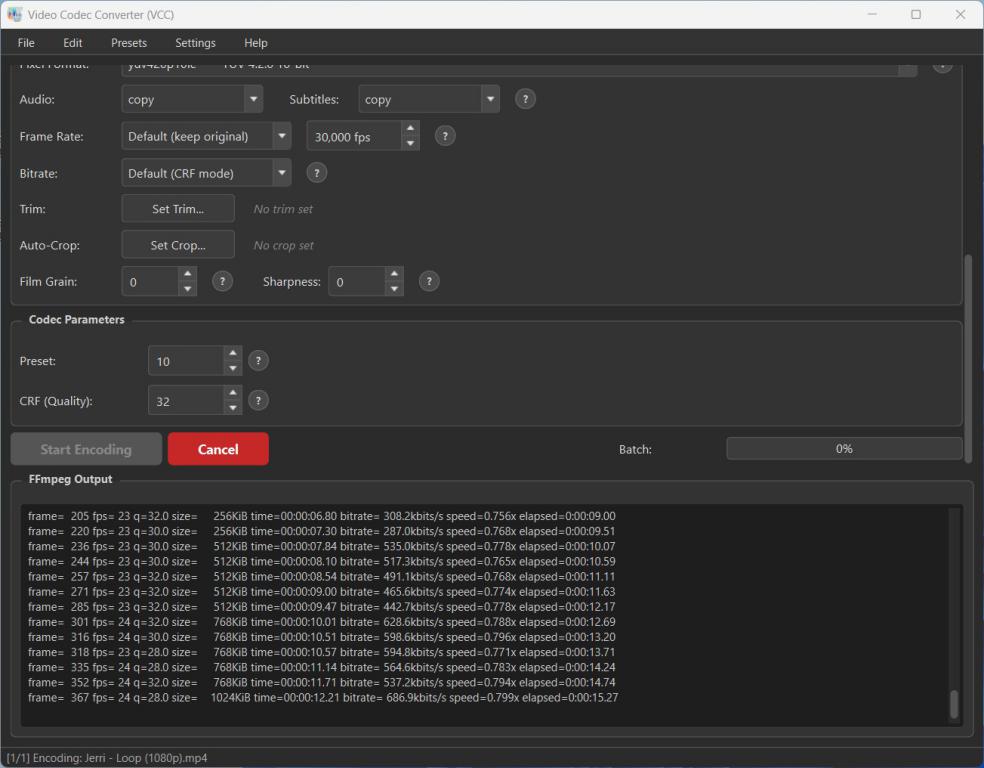Click the CRF Quality help icon

[258, 401]
